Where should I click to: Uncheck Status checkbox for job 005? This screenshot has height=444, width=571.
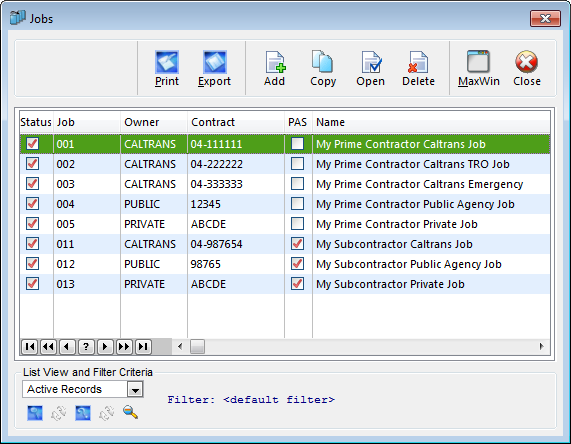tap(32, 223)
